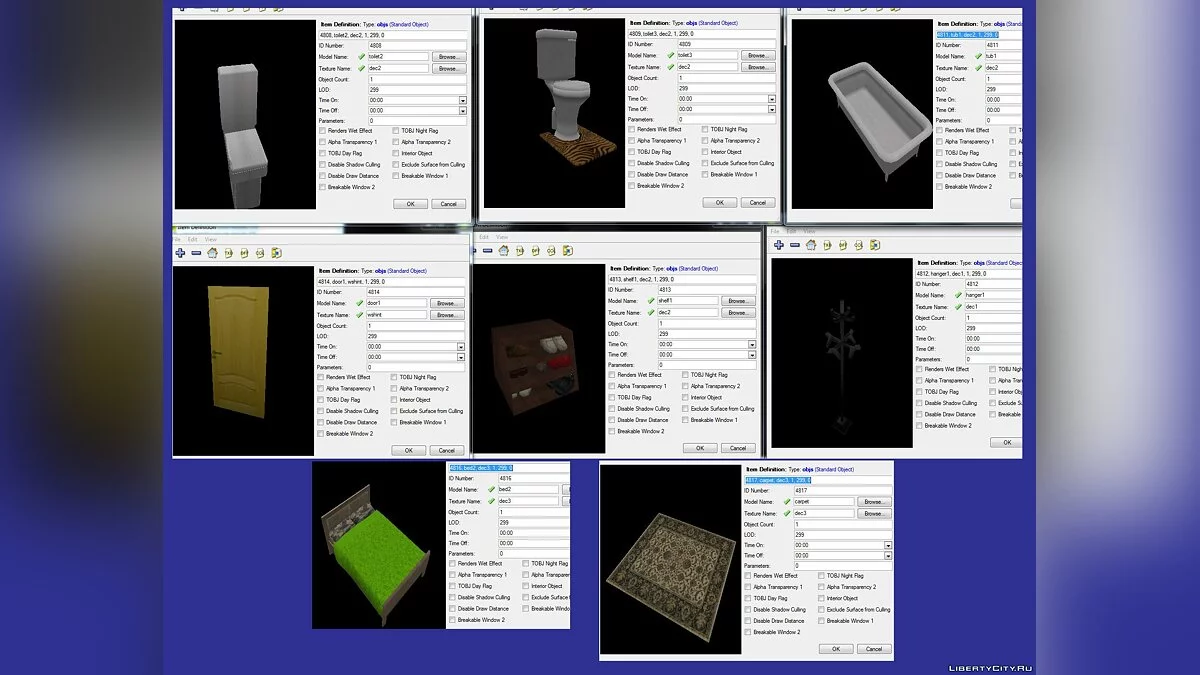Toggle Breakable Window 2 in door1 window
Image resolution: width=1200 pixels, height=675 pixels.
[321, 434]
